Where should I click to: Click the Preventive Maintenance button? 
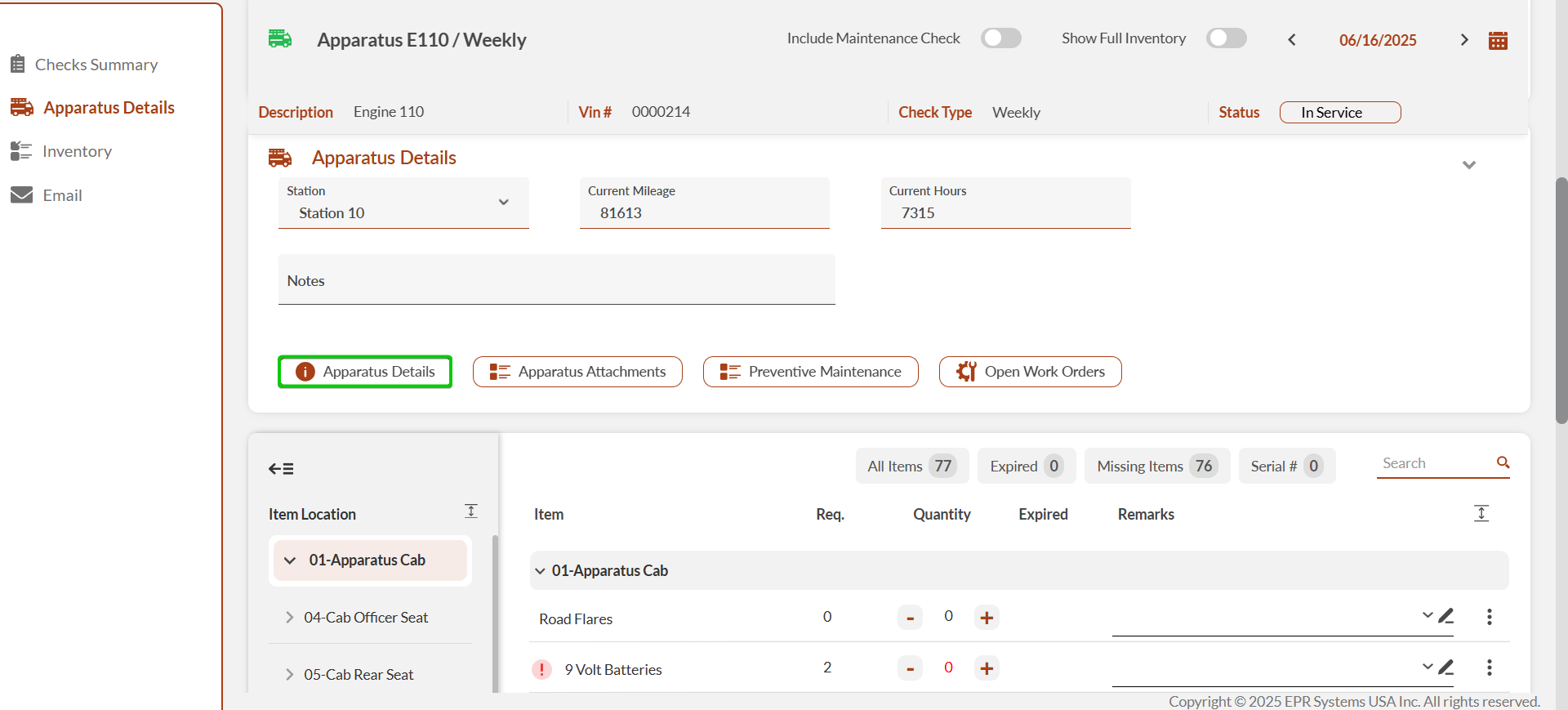[x=810, y=372]
